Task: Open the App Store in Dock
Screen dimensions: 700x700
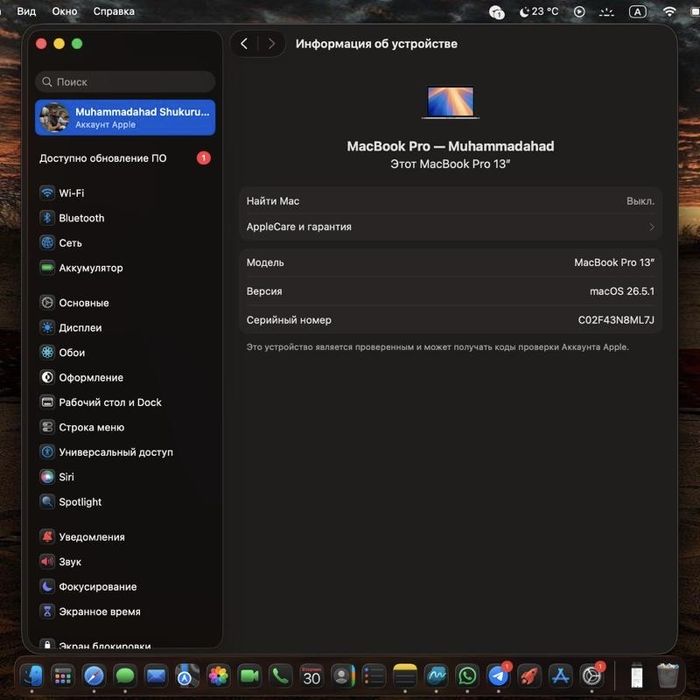Action: 561,676
